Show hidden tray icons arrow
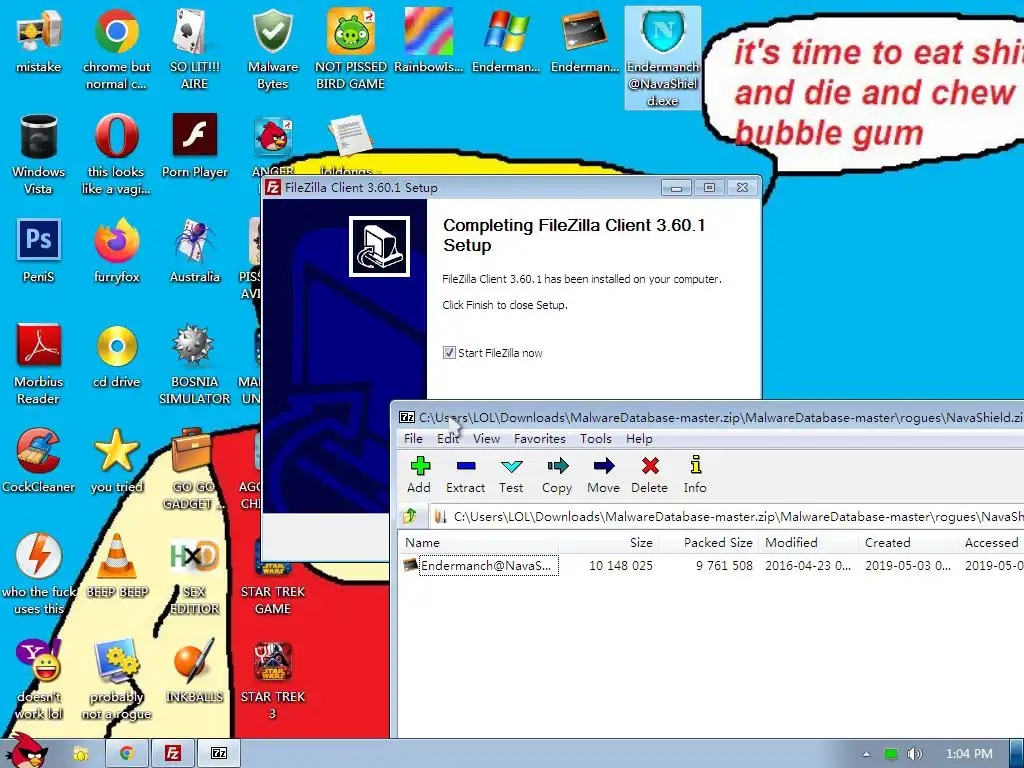This screenshot has width=1024, height=768. pos(867,754)
